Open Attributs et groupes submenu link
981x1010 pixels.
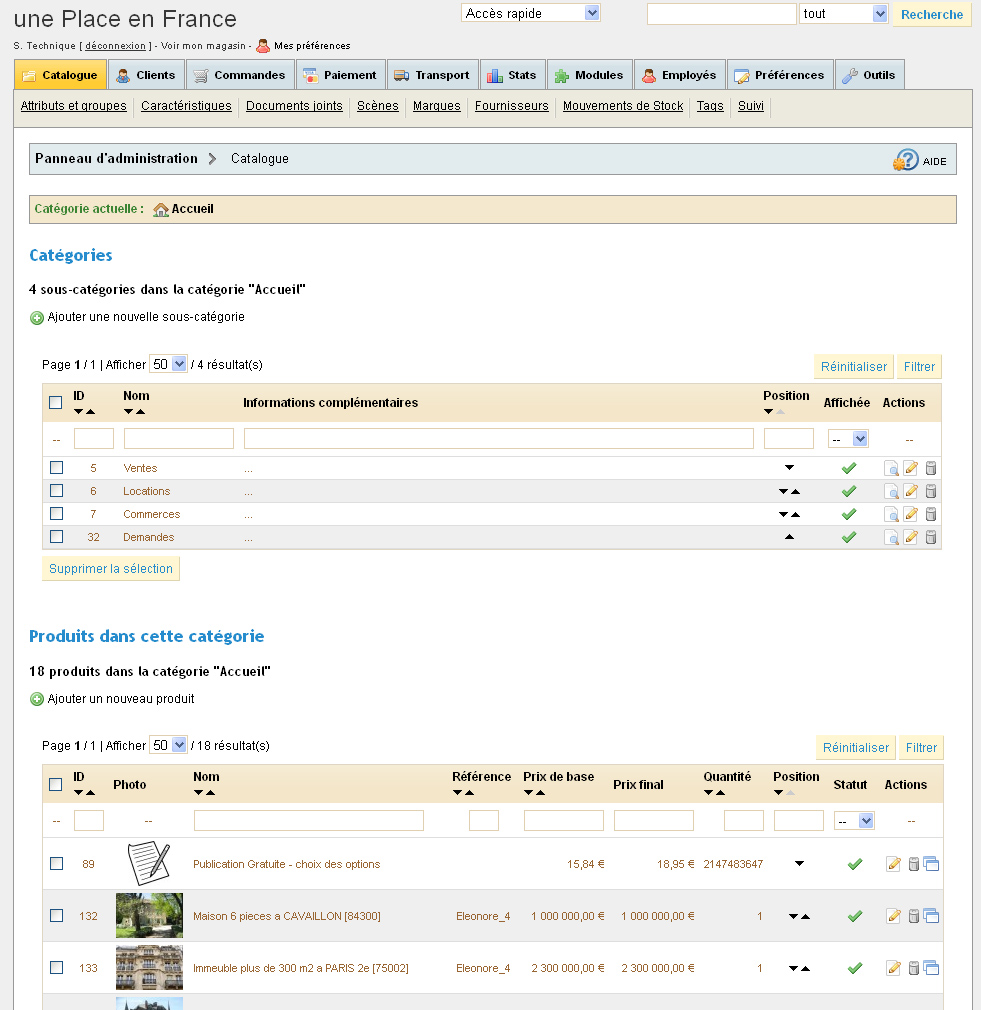73,106
